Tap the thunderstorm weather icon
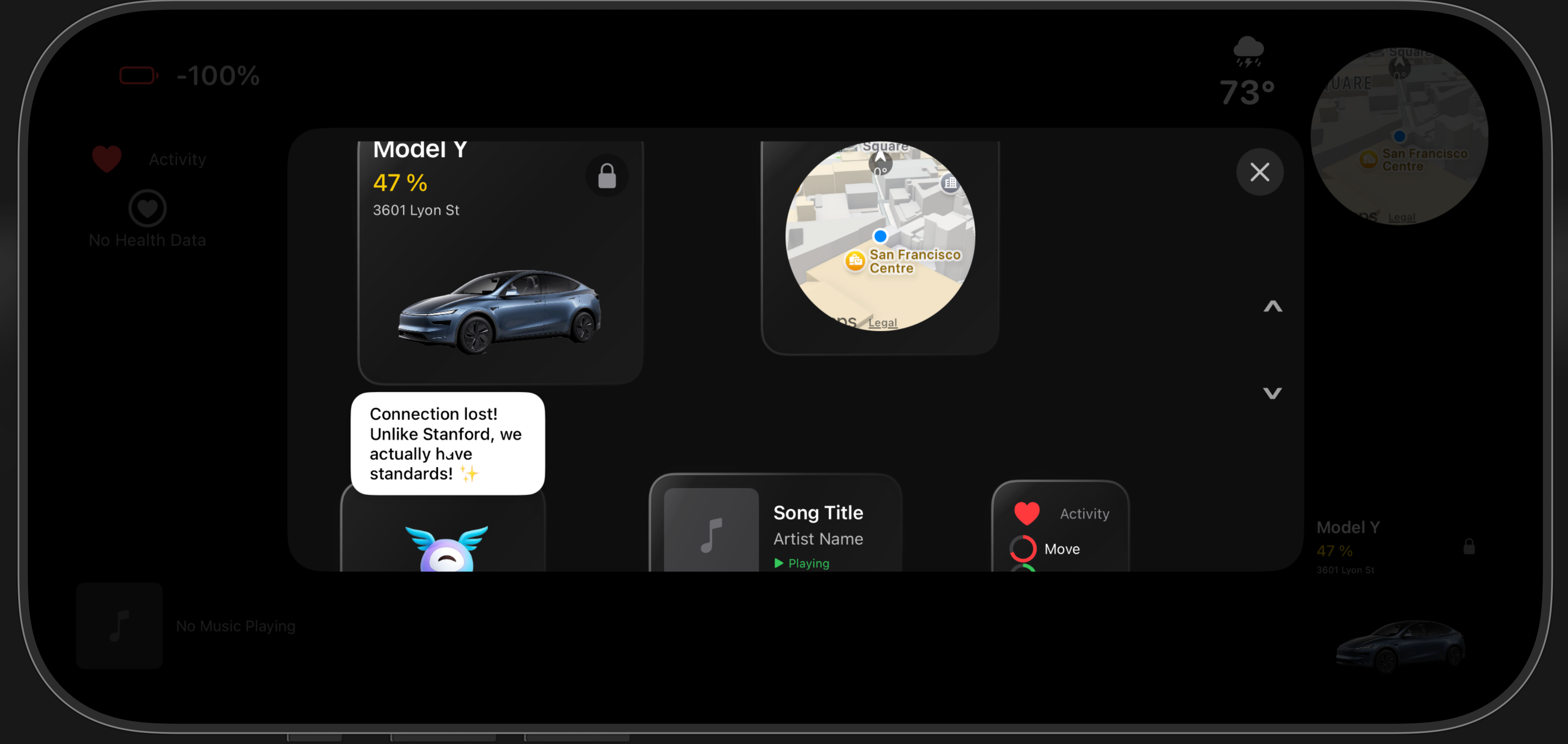Image resolution: width=1568 pixels, height=744 pixels. pyautogui.click(x=1248, y=51)
